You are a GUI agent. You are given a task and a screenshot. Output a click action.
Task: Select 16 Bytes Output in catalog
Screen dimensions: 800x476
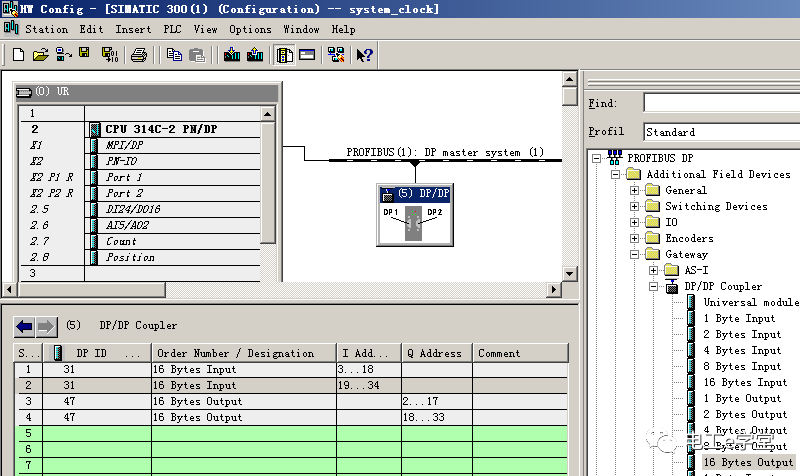click(x=748, y=462)
